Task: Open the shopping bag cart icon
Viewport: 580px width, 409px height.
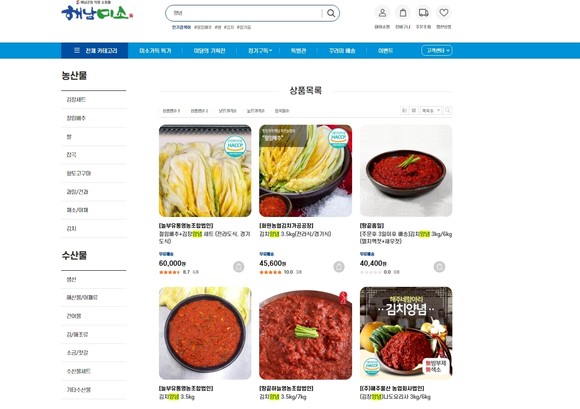Action: click(403, 13)
